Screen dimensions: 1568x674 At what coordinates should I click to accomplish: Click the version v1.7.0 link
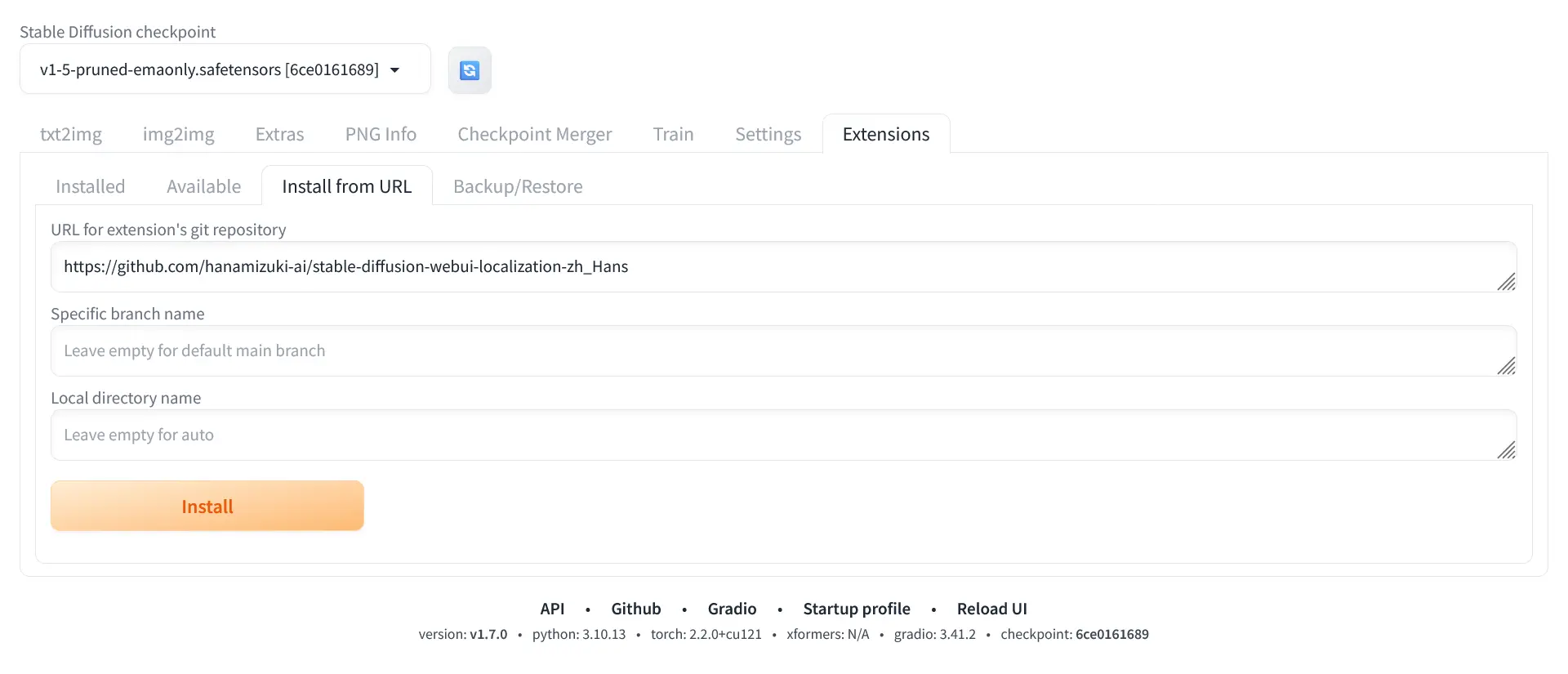point(488,635)
